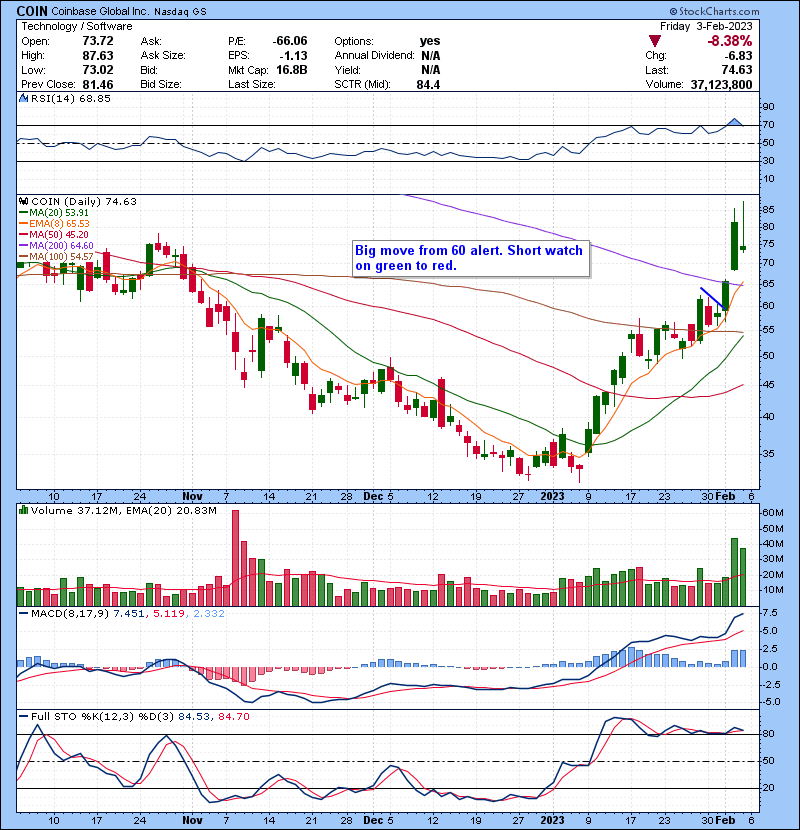Click the 2023 label on price chart axis
Screen dimensions: 800x830
(x=552, y=497)
